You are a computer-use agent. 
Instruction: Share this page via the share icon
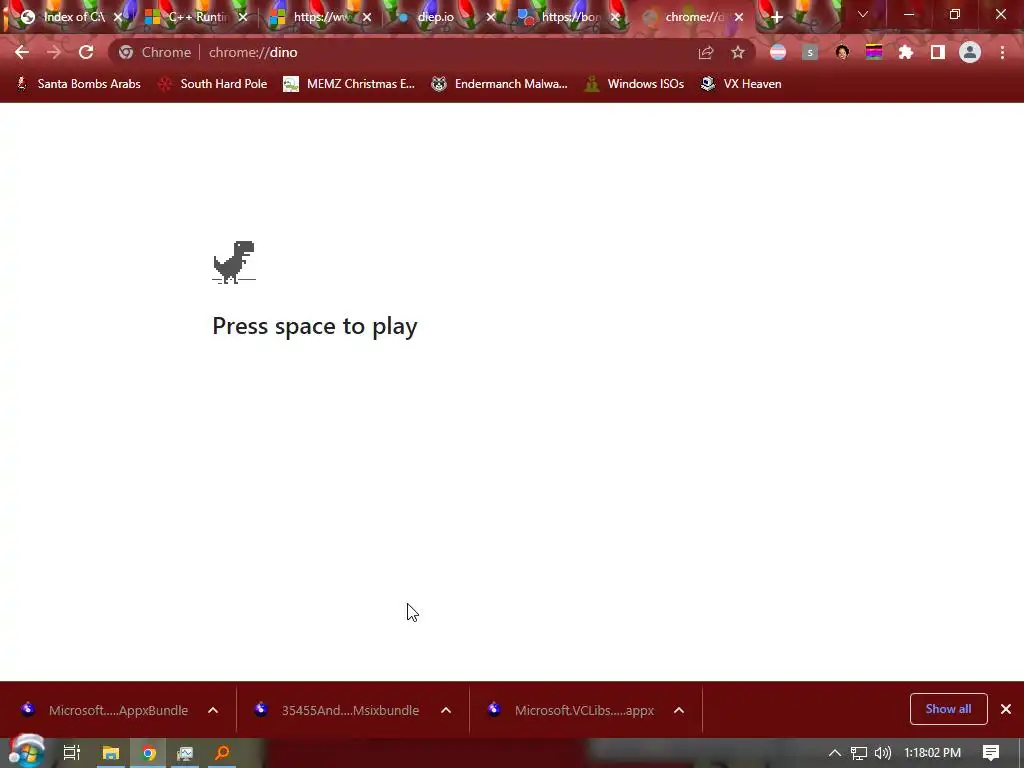[706, 52]
